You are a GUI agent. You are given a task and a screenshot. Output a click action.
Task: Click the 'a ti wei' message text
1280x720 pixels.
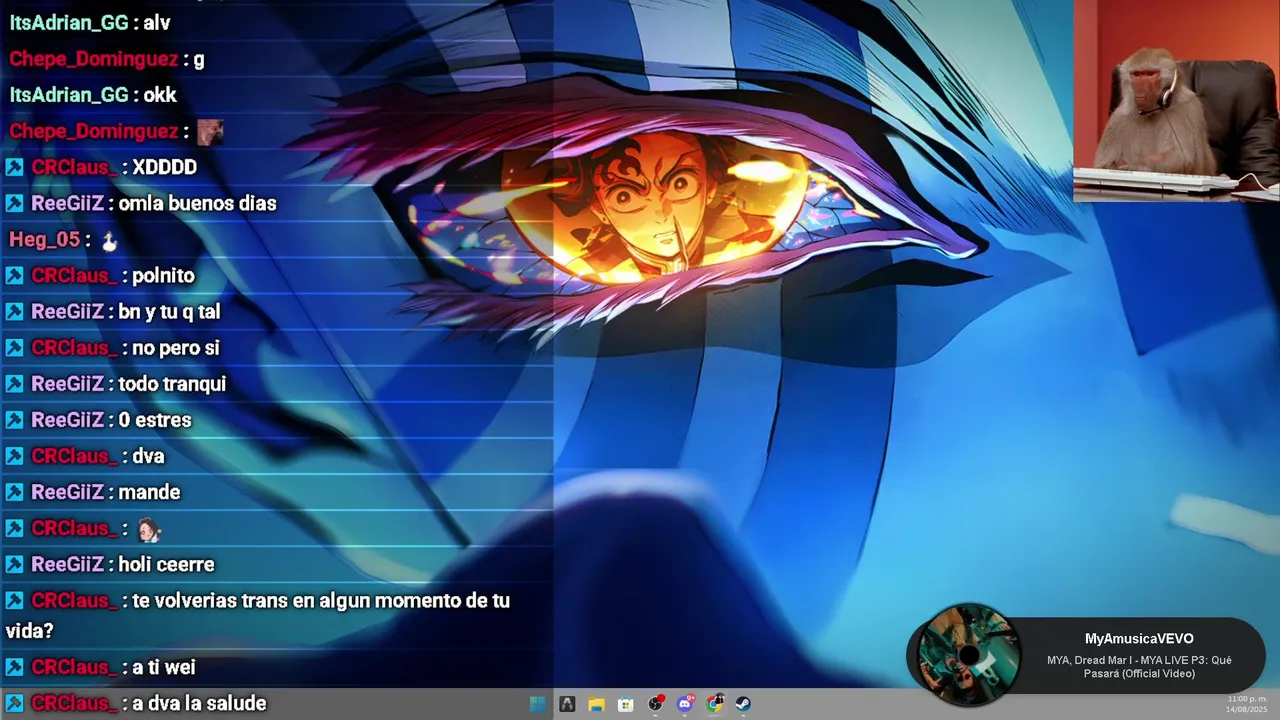pos(163,667)
